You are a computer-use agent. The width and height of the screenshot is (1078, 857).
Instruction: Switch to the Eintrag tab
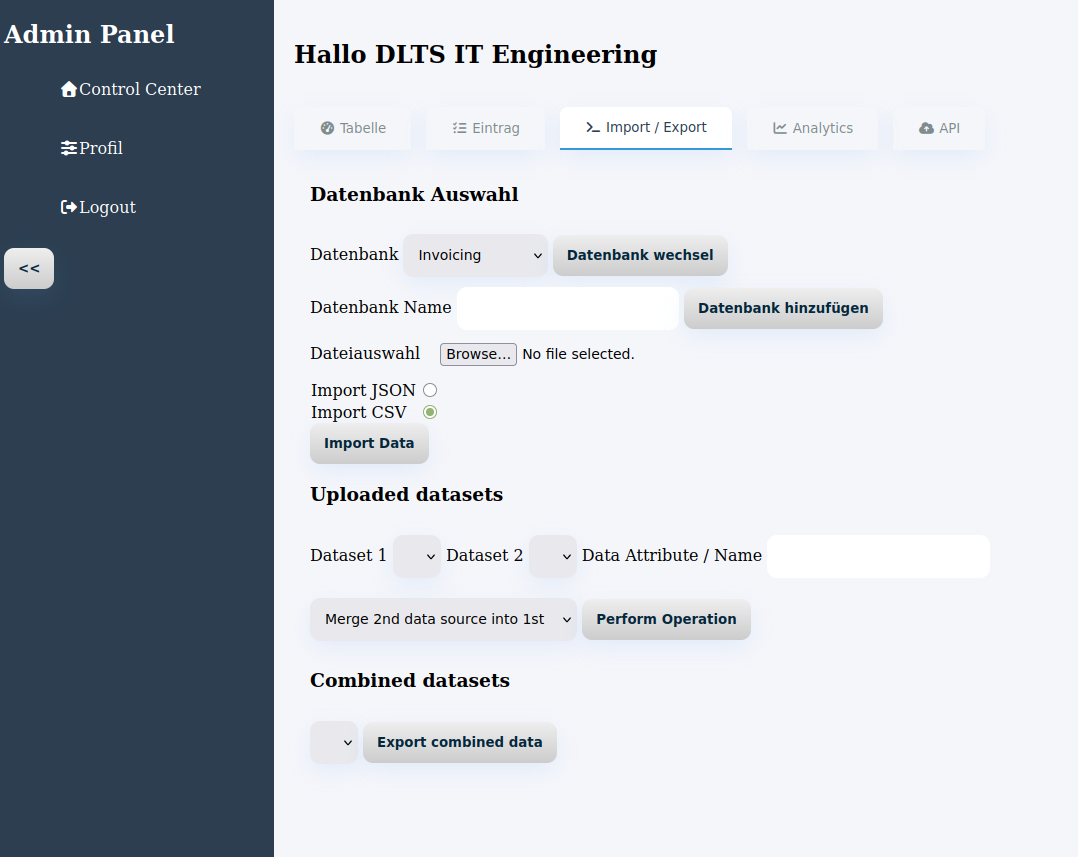(x=485, y=128)
